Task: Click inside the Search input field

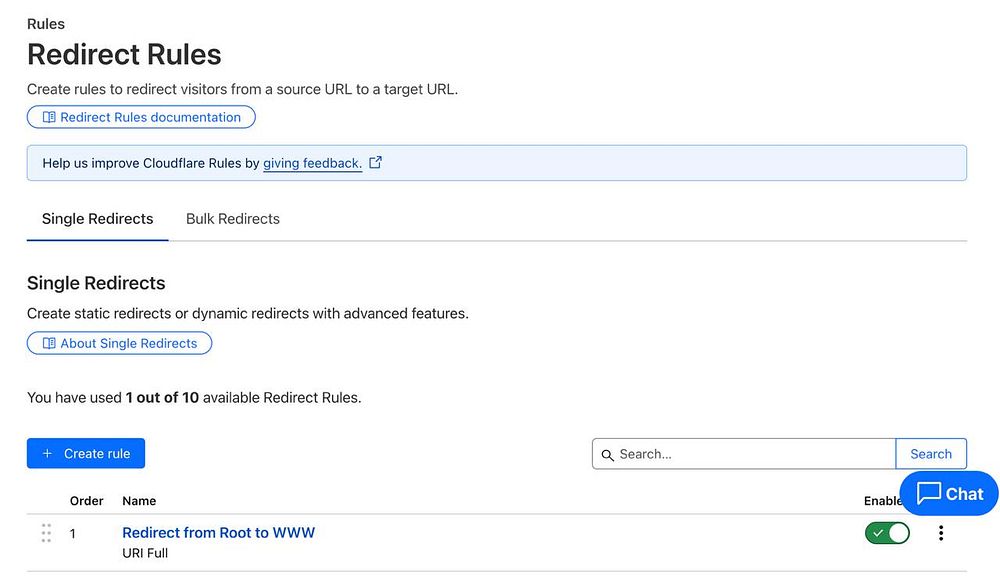Action: click(750, 454)
